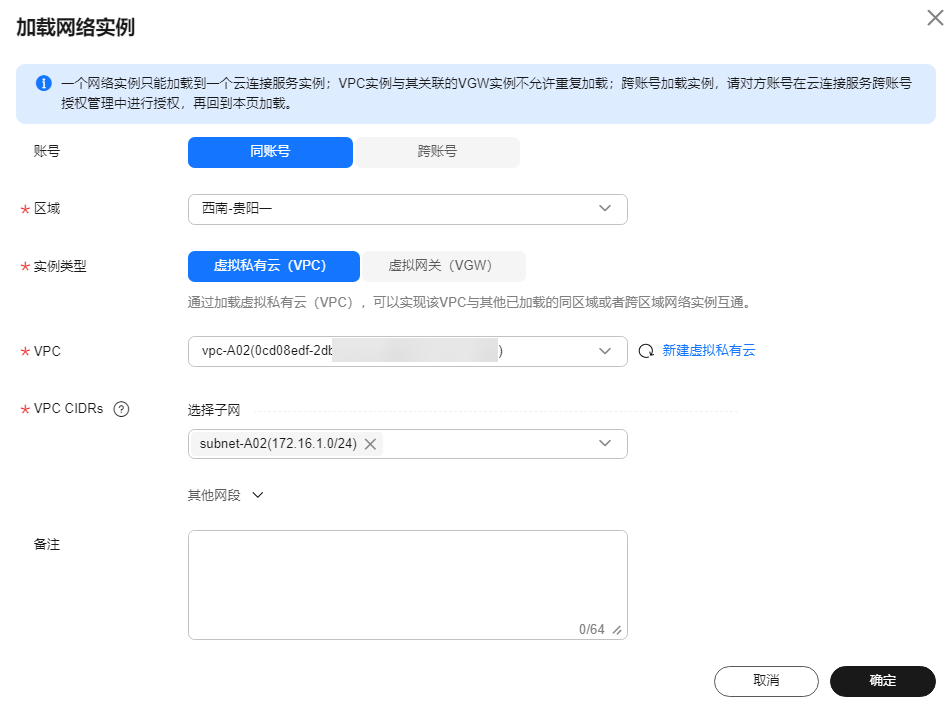Click the 选择子网 label text
Screen dimensions: 949x706
[214, 411]
